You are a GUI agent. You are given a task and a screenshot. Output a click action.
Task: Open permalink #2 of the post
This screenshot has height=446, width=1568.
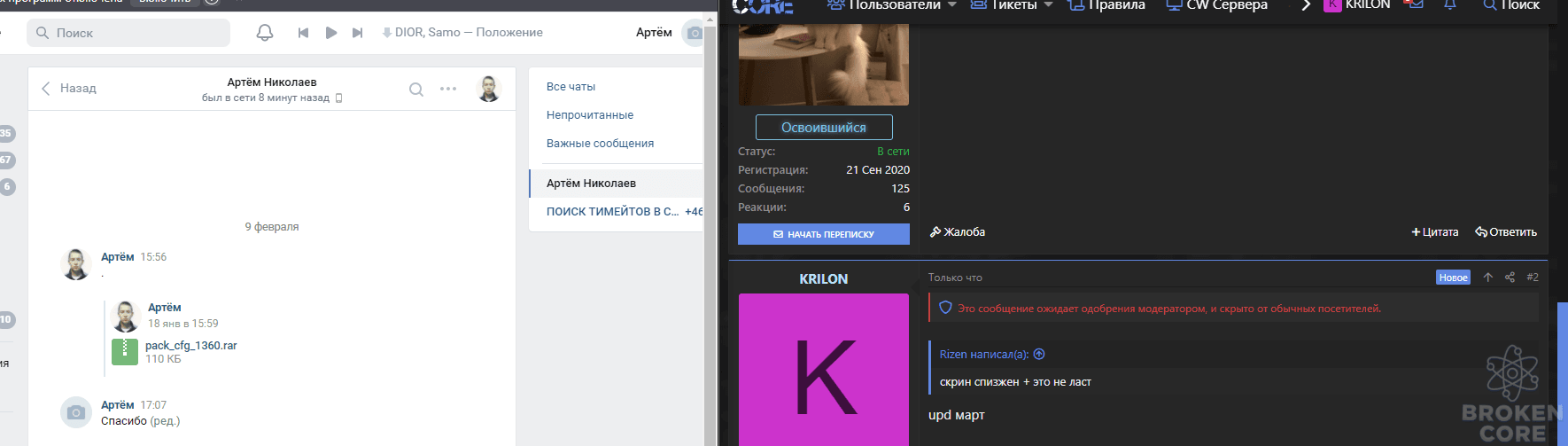[x=1533, y=278]
